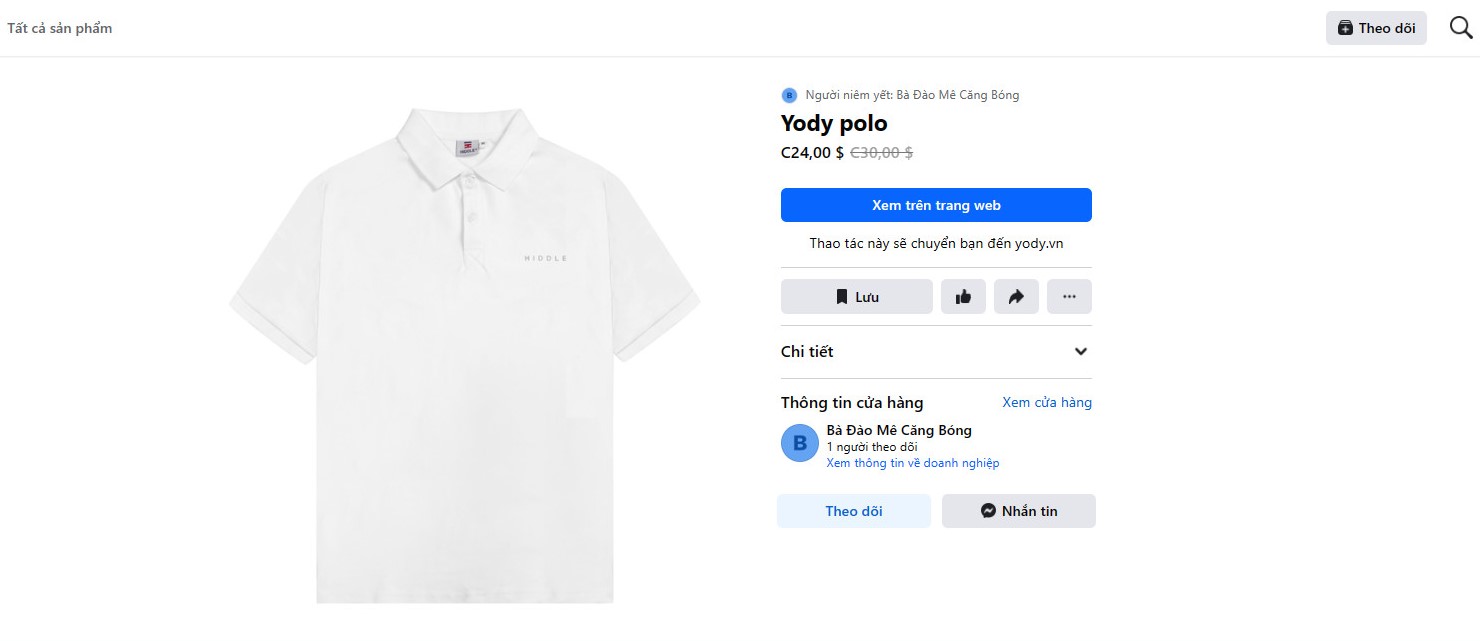This screenshot has width=1480, height=641.
Task: Click the thumbs-up like button
Action: [963, 297]
